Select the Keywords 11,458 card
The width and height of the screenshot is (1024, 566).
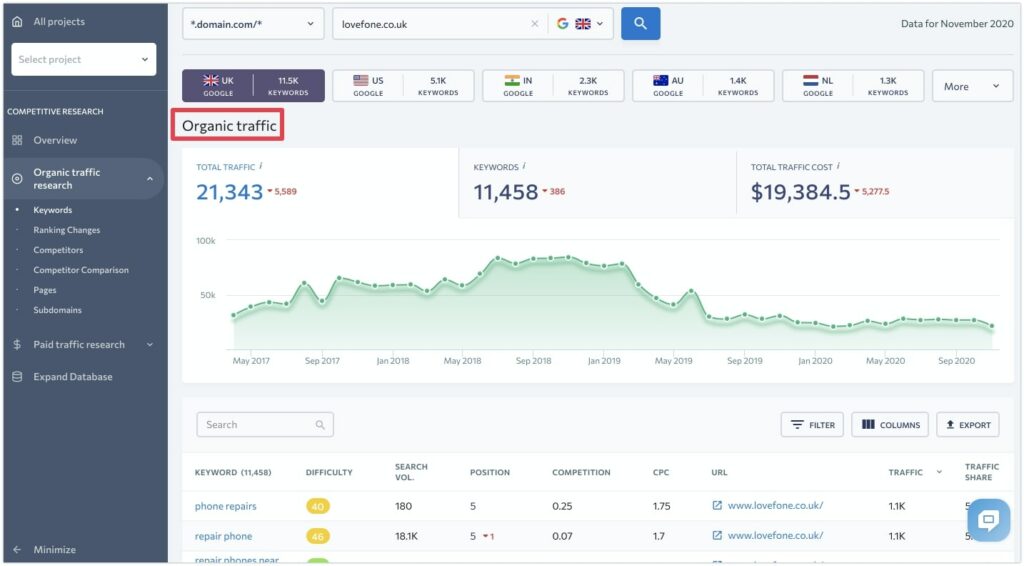[x=598, y=182]
